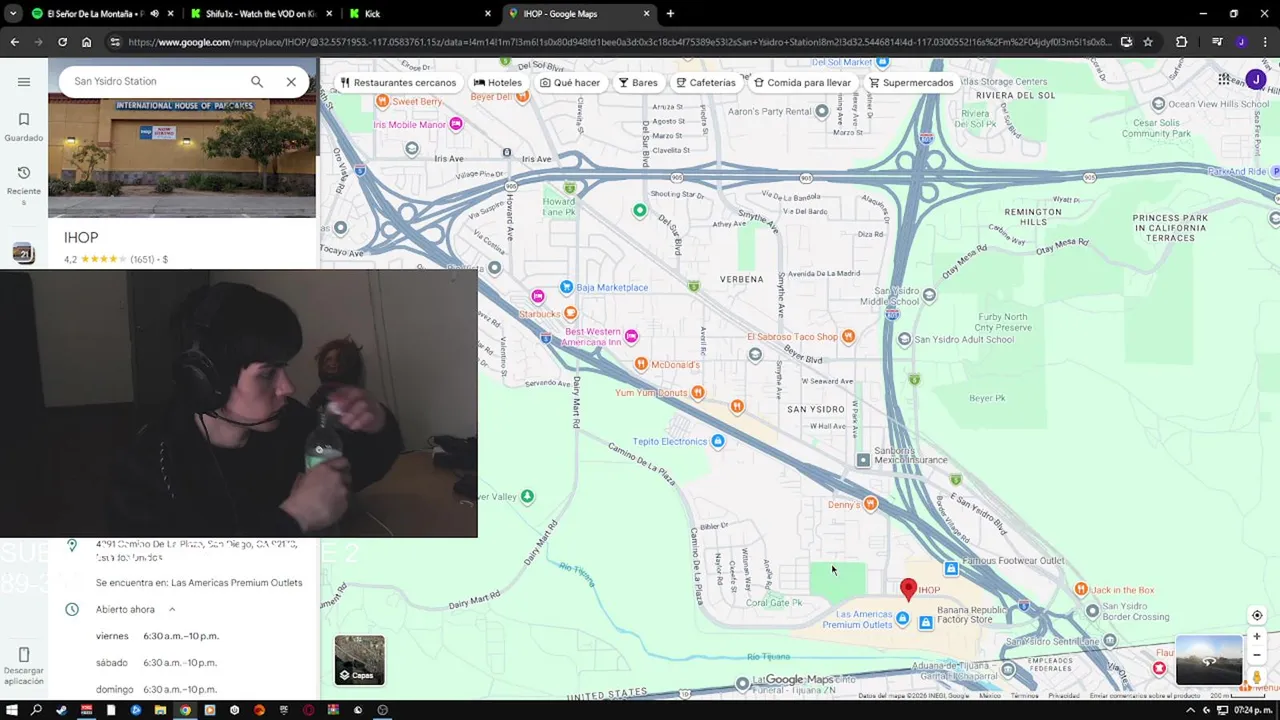Image resolution: width=1280 pixels, height=720 pixels.
Task: Open the media controls button
Action: 1217,42
